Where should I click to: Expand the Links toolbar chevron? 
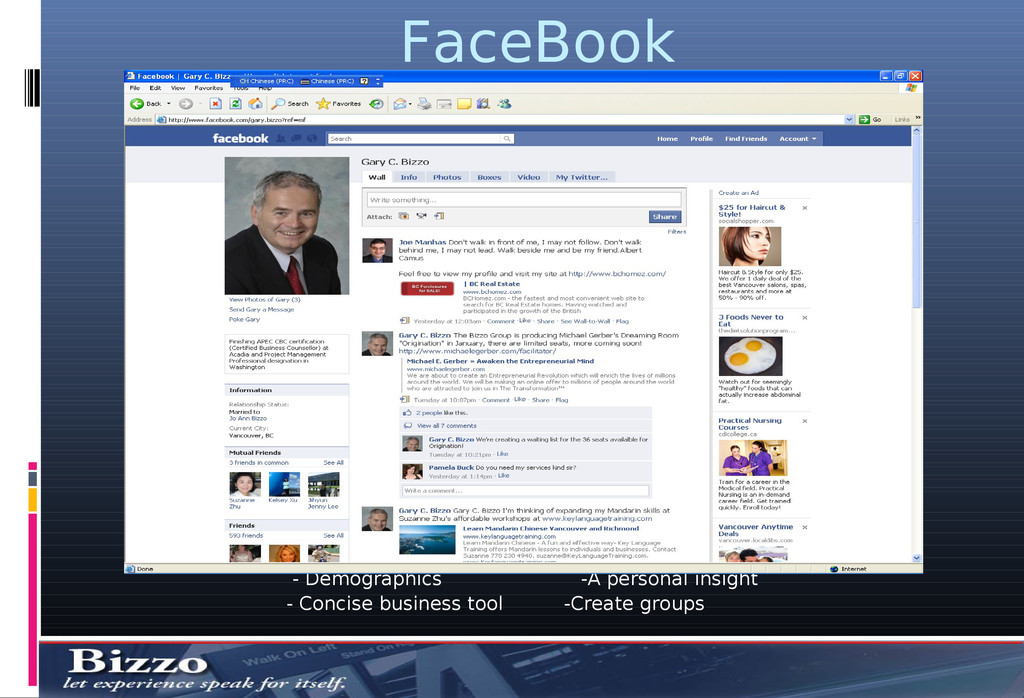point(918,118)
